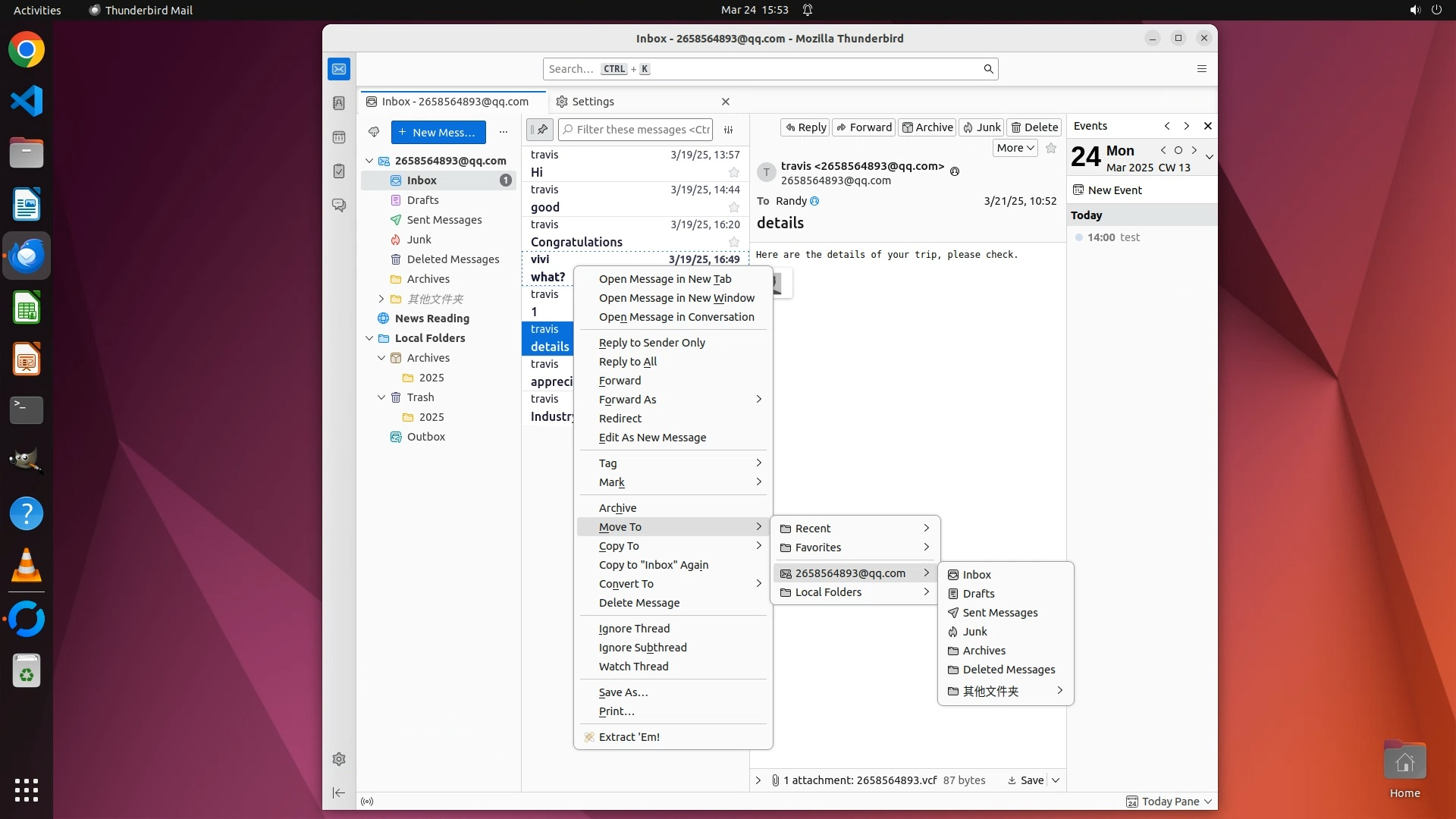Star the 'Congratulations' message
Screen dimensions: 1456x819
[x=733, y=242]
